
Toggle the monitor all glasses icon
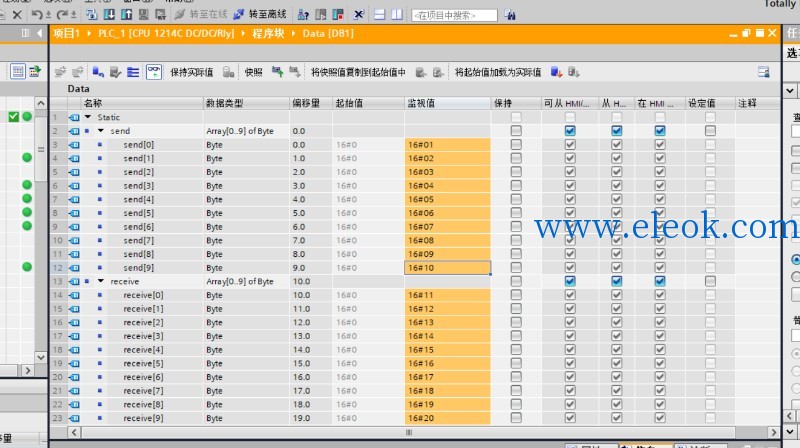coord(154,72)
